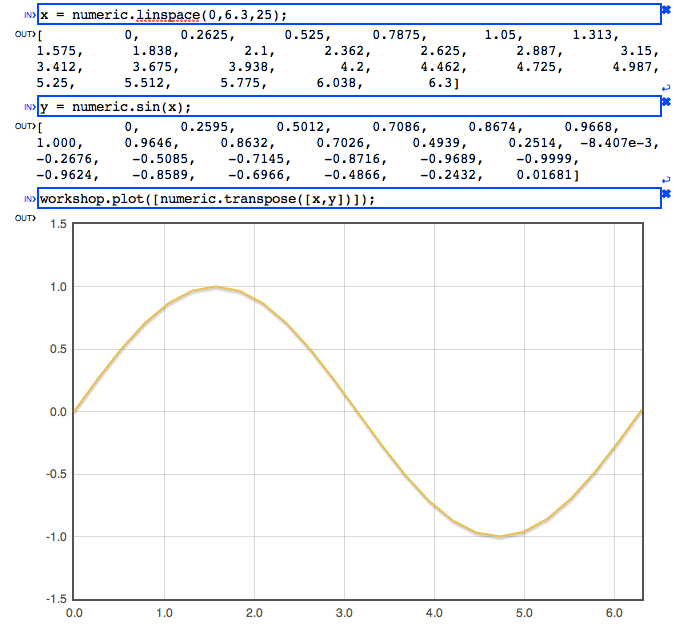The image size is (684, 624).
Task: Delete the workshop.plot cell with its X icon
Action: point(666,194)
